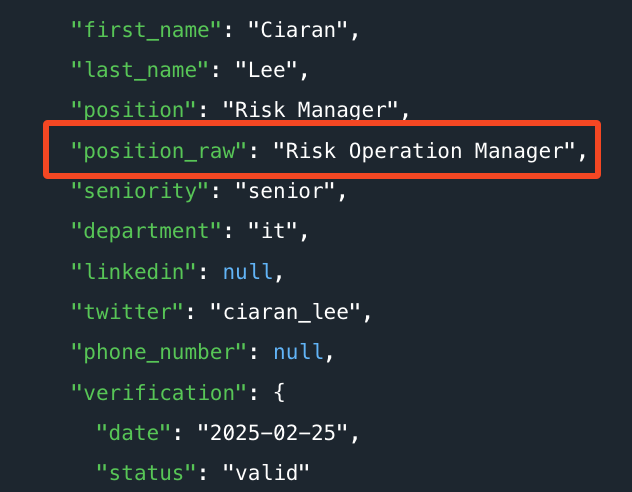Select the "Ciaran" value
Image resolution: width=632 pixels, height=492 pixels.
pos(298,30)
